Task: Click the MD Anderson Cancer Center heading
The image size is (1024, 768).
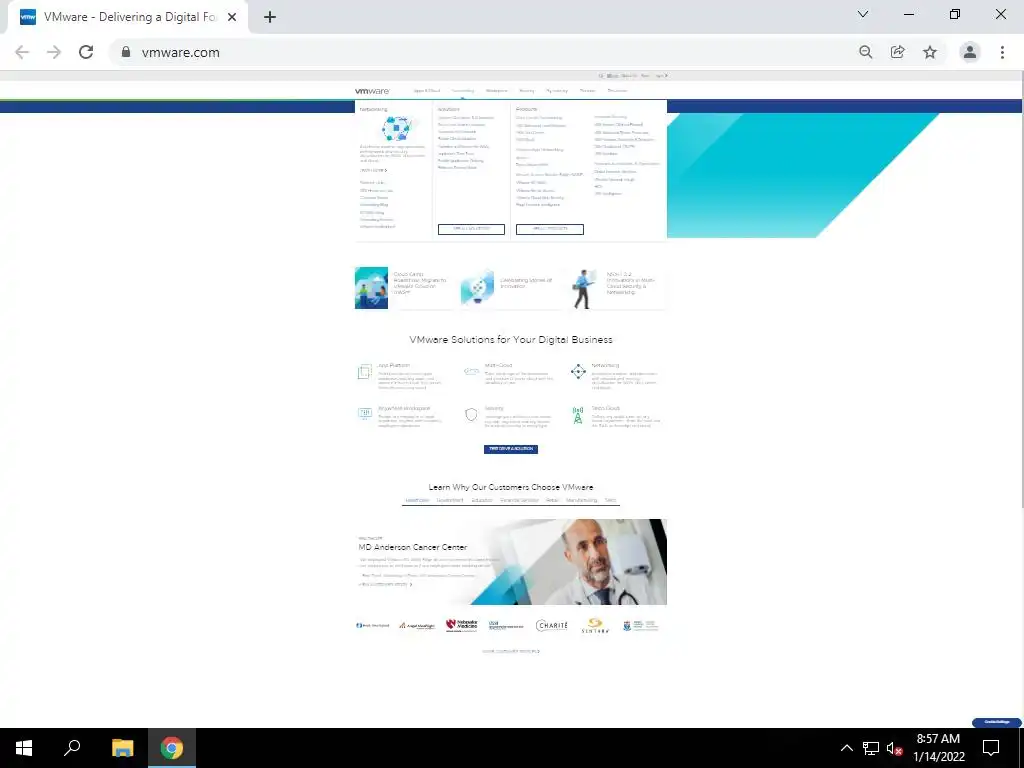Action: [x=413, y=547]
